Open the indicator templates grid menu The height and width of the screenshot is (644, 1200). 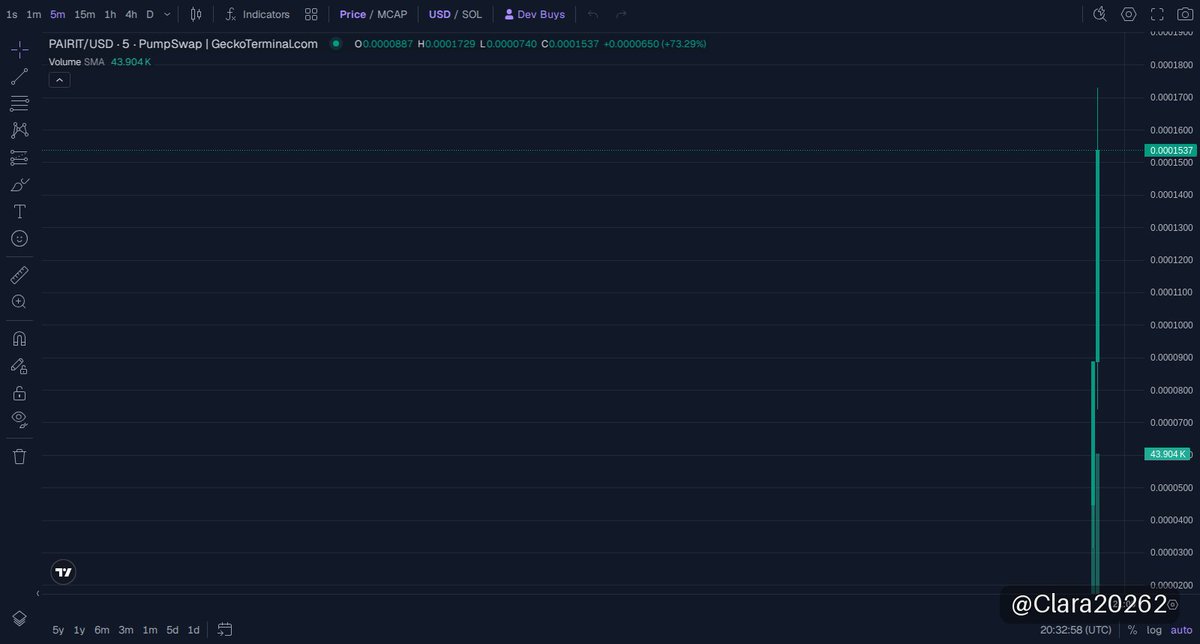coord(311,14)
